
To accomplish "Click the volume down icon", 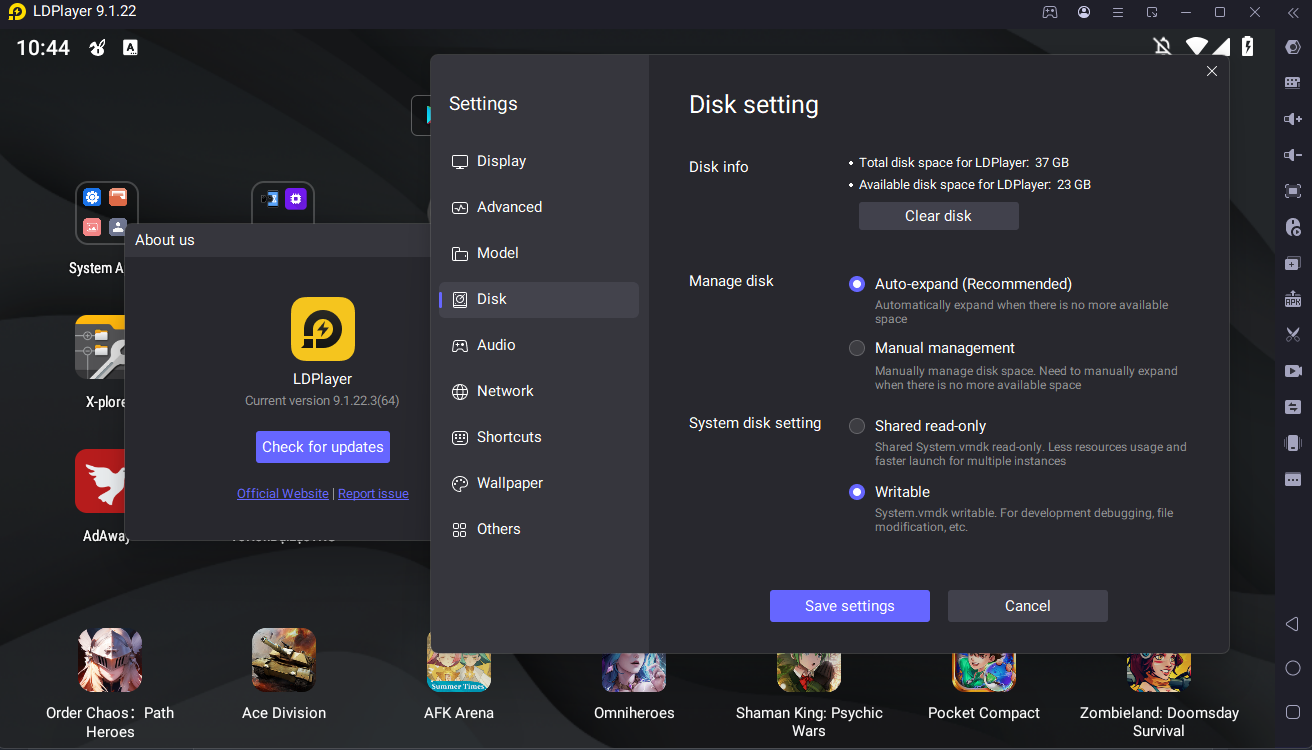I will (1292, 155).
